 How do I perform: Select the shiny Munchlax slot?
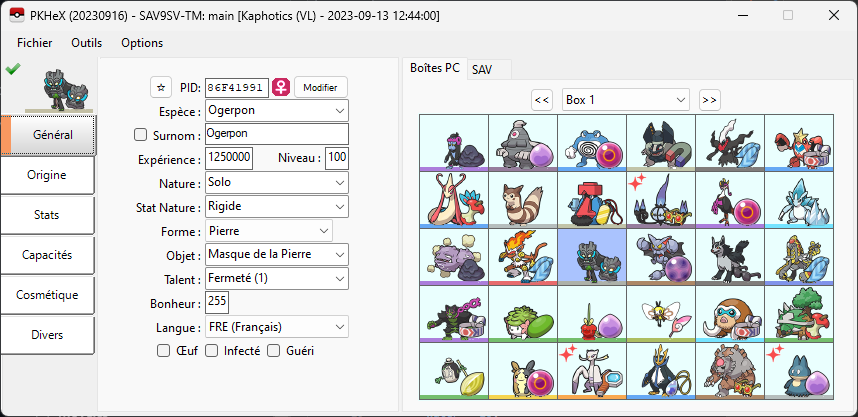coord(799,370)
